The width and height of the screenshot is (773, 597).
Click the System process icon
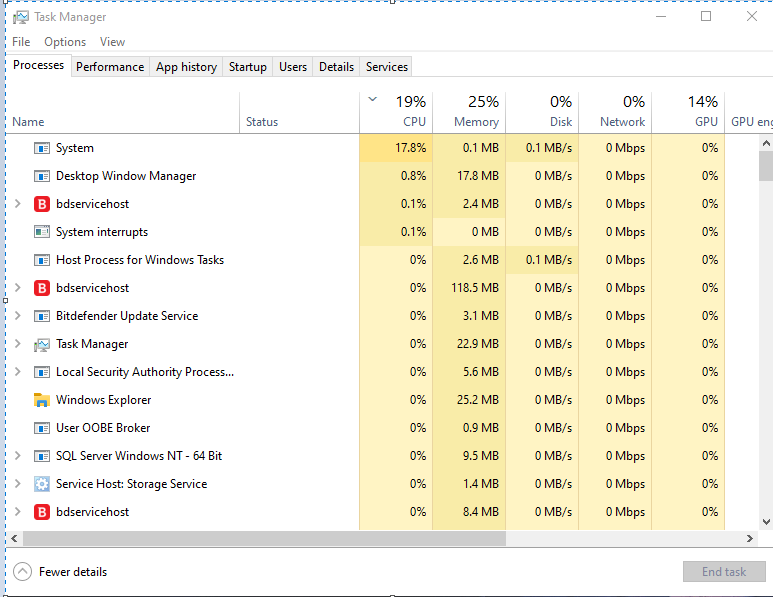tap(42, 148)
